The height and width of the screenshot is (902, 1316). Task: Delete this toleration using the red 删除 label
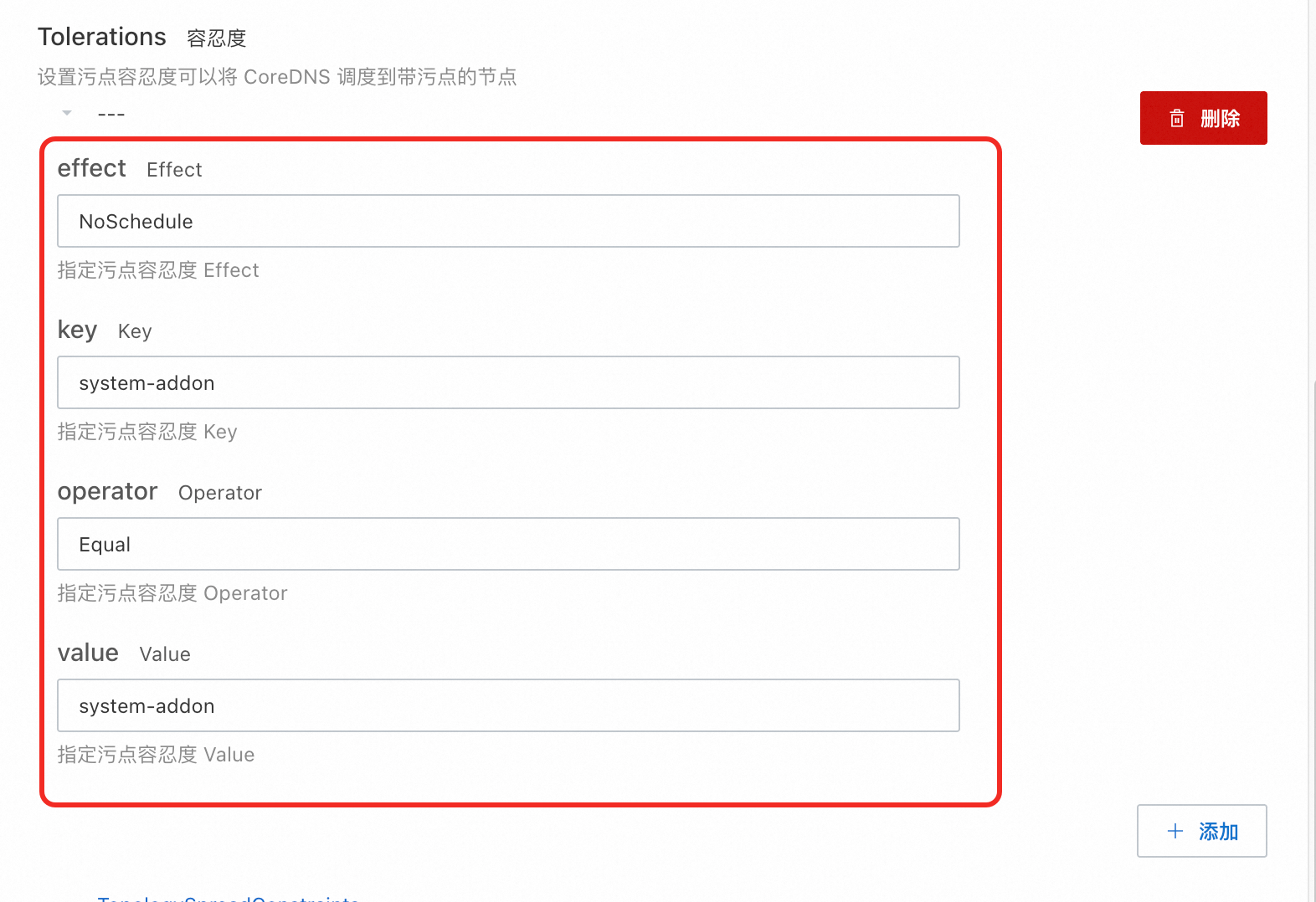point(1220,118)
